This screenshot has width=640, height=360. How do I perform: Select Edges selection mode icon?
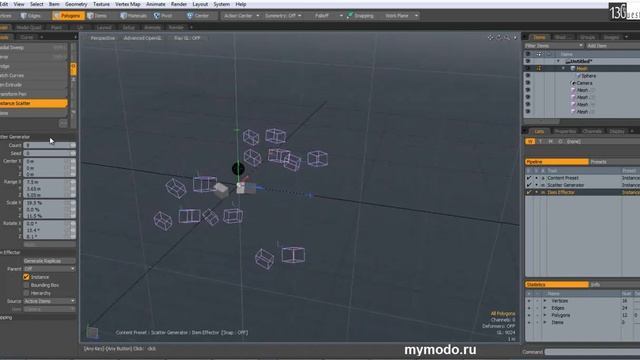pyautogui.click(x=24, y=16)
